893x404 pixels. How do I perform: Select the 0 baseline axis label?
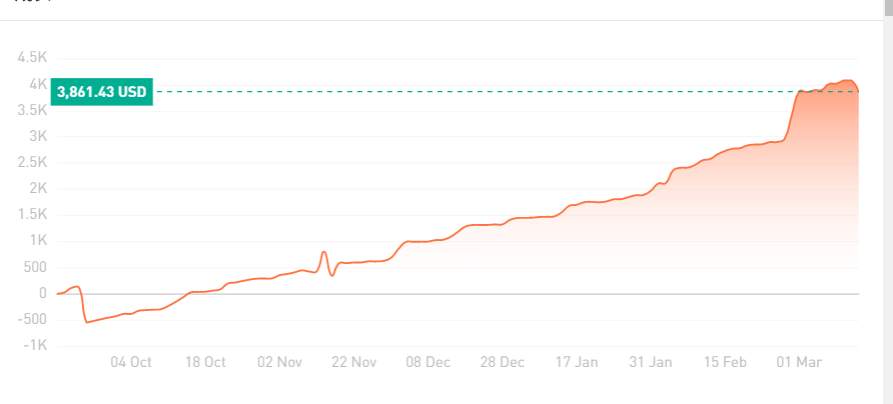(43, 293)
